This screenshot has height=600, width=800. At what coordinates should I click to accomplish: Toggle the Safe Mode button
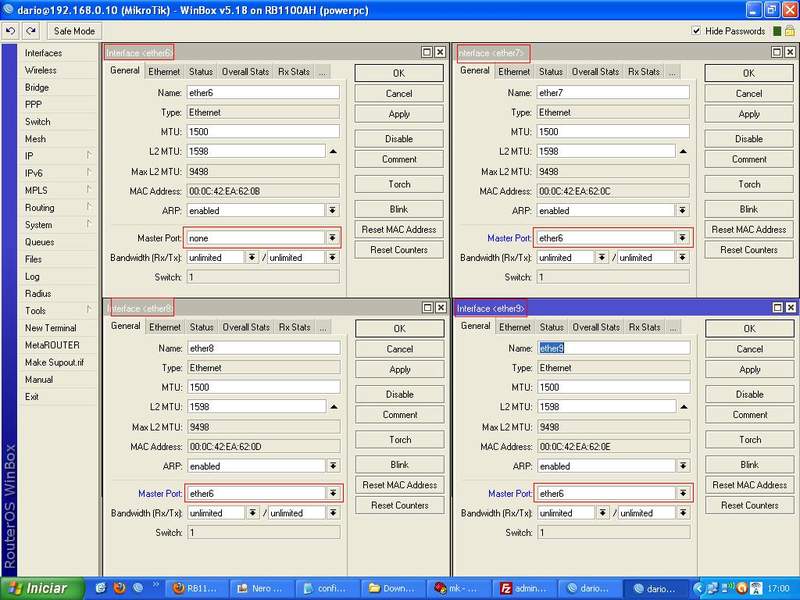click(x=74, y=31)
